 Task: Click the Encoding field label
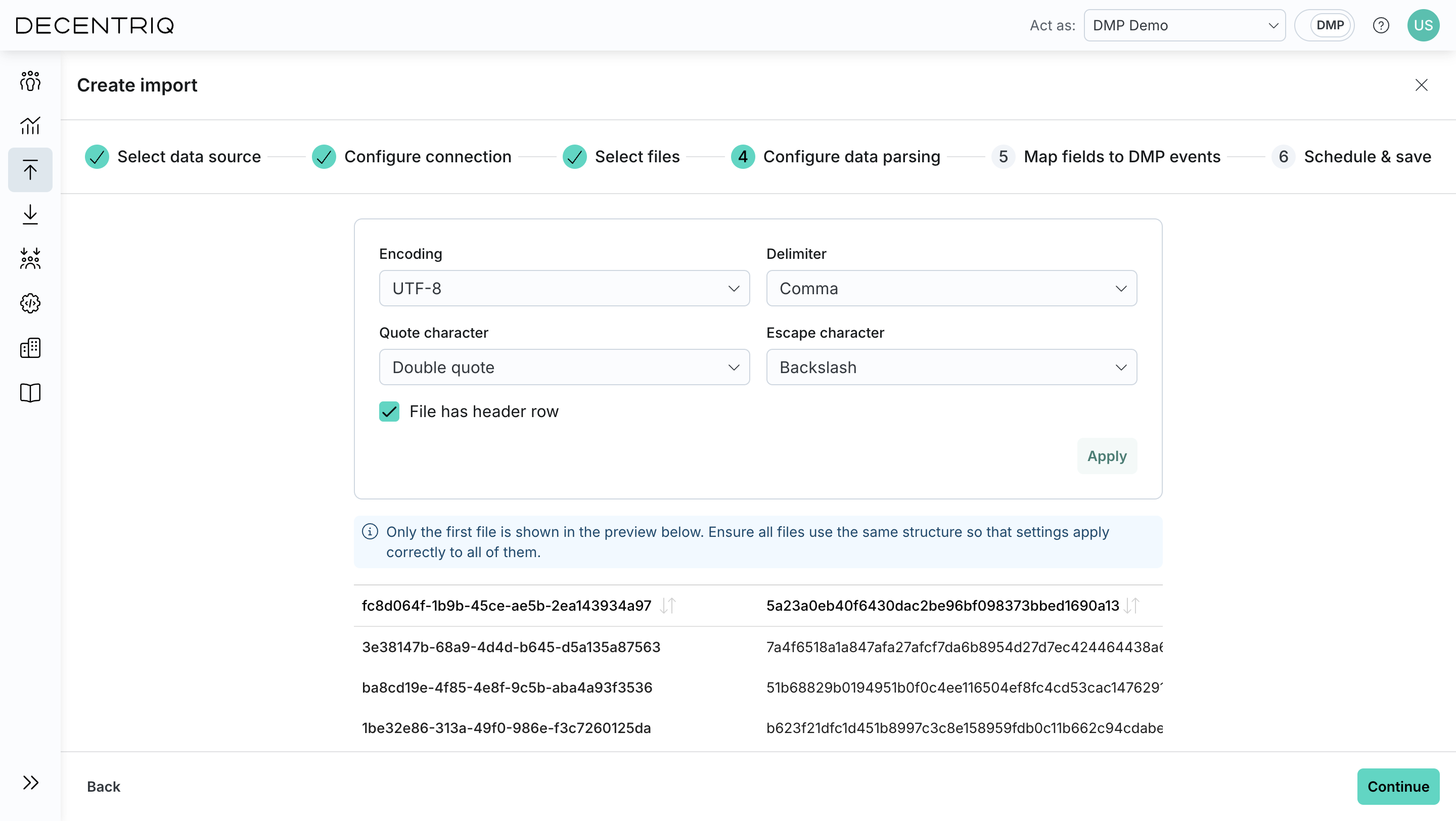pyautogui.click(x=411, y=254)
